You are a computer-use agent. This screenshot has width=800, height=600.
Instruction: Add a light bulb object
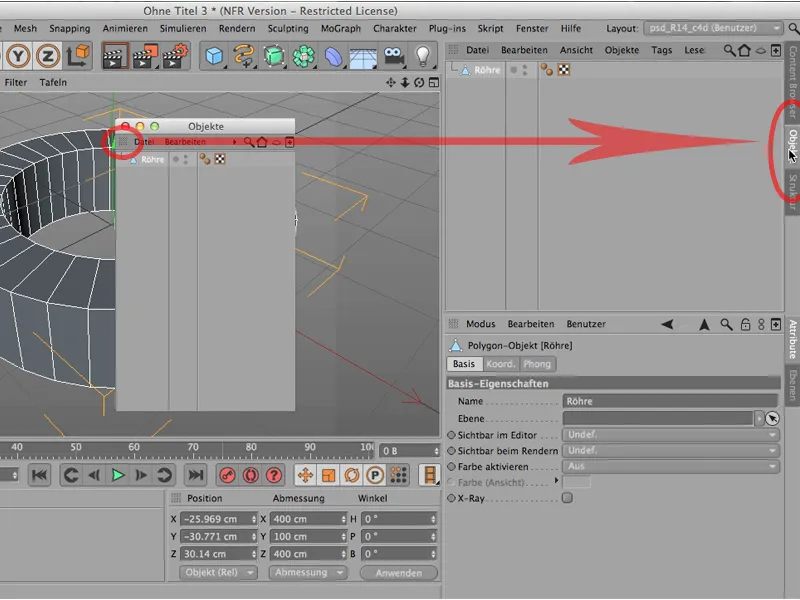tap(422, 56)
